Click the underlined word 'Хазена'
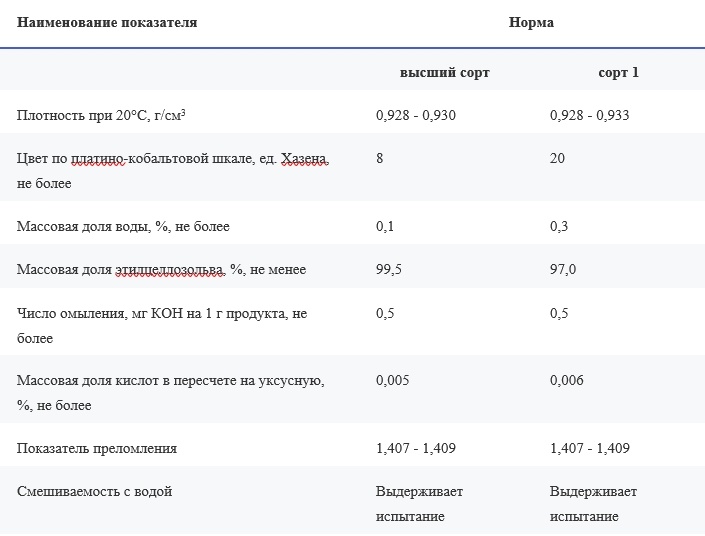705x536 pixels. 304,158
